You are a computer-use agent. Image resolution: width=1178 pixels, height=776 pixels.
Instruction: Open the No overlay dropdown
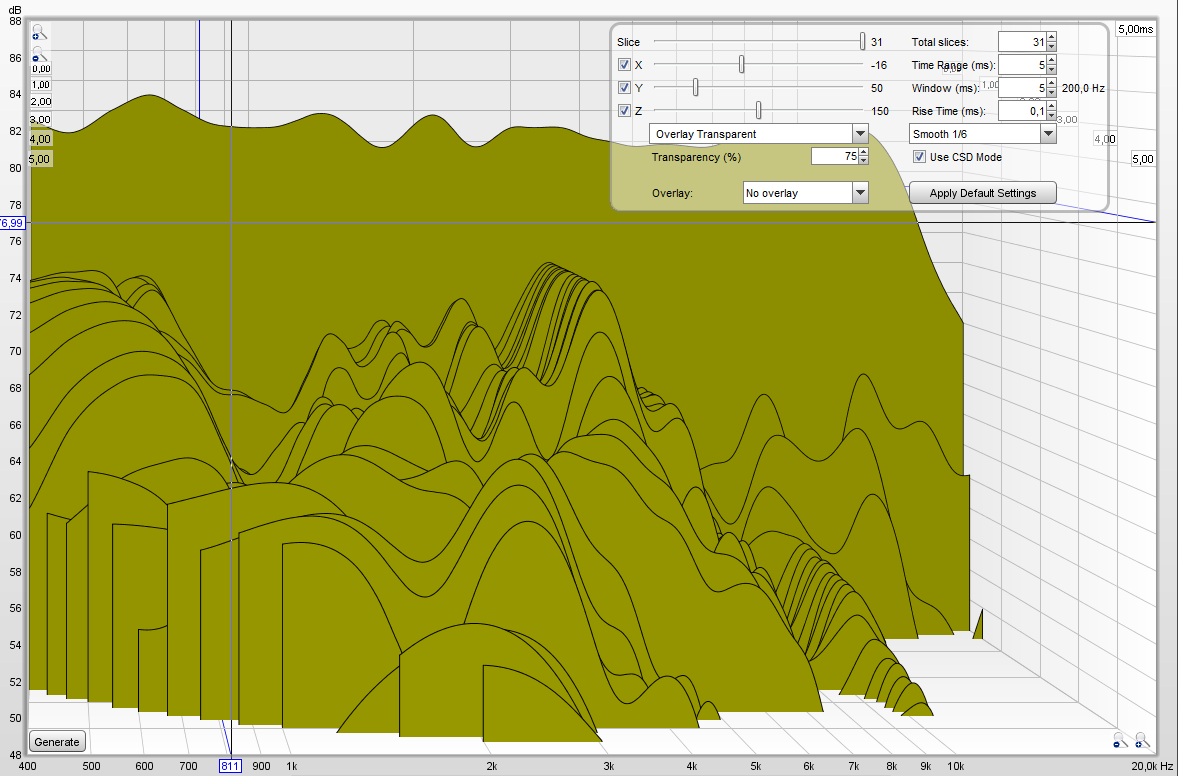[805, 193]
